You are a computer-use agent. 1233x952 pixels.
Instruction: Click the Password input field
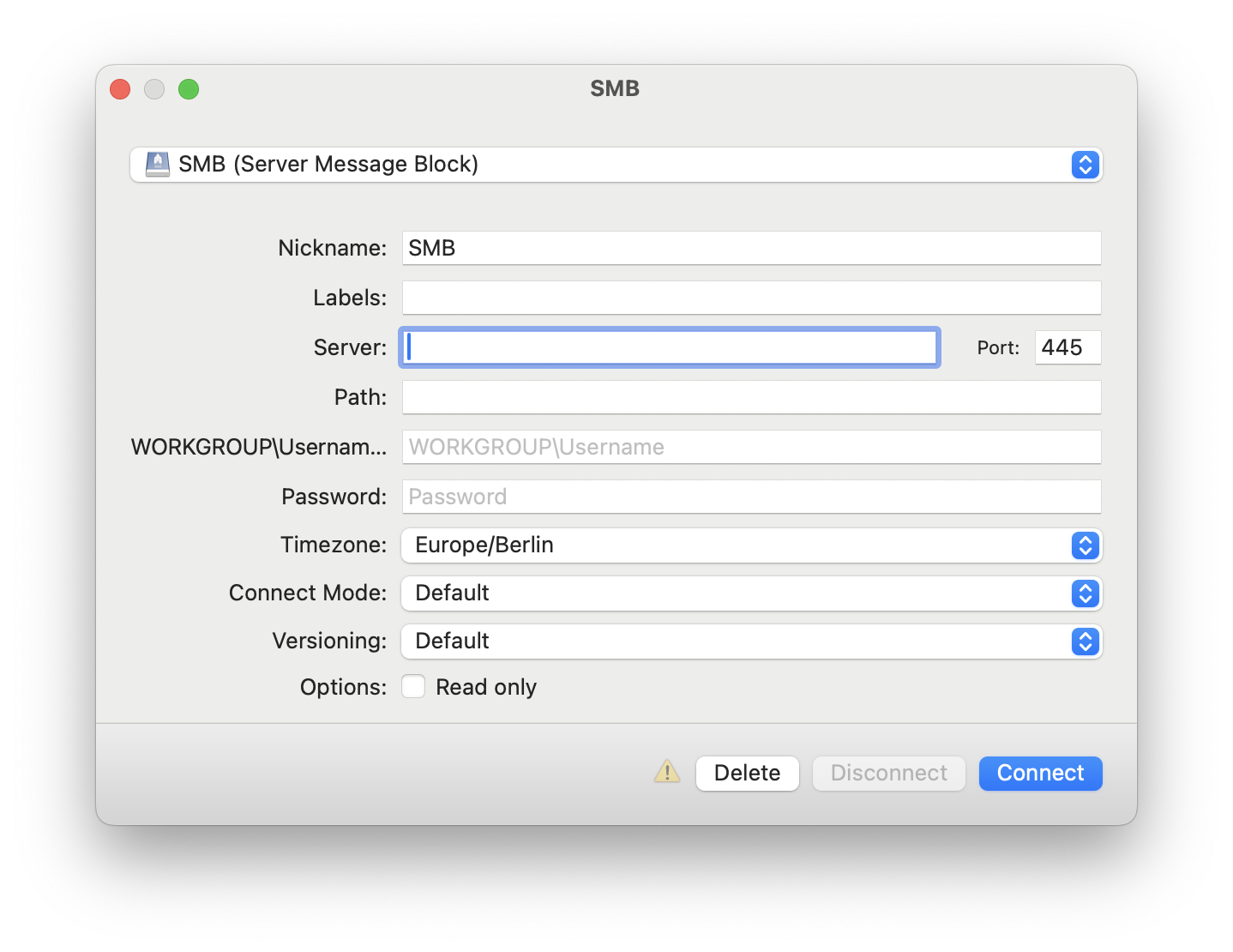[751, 497]
